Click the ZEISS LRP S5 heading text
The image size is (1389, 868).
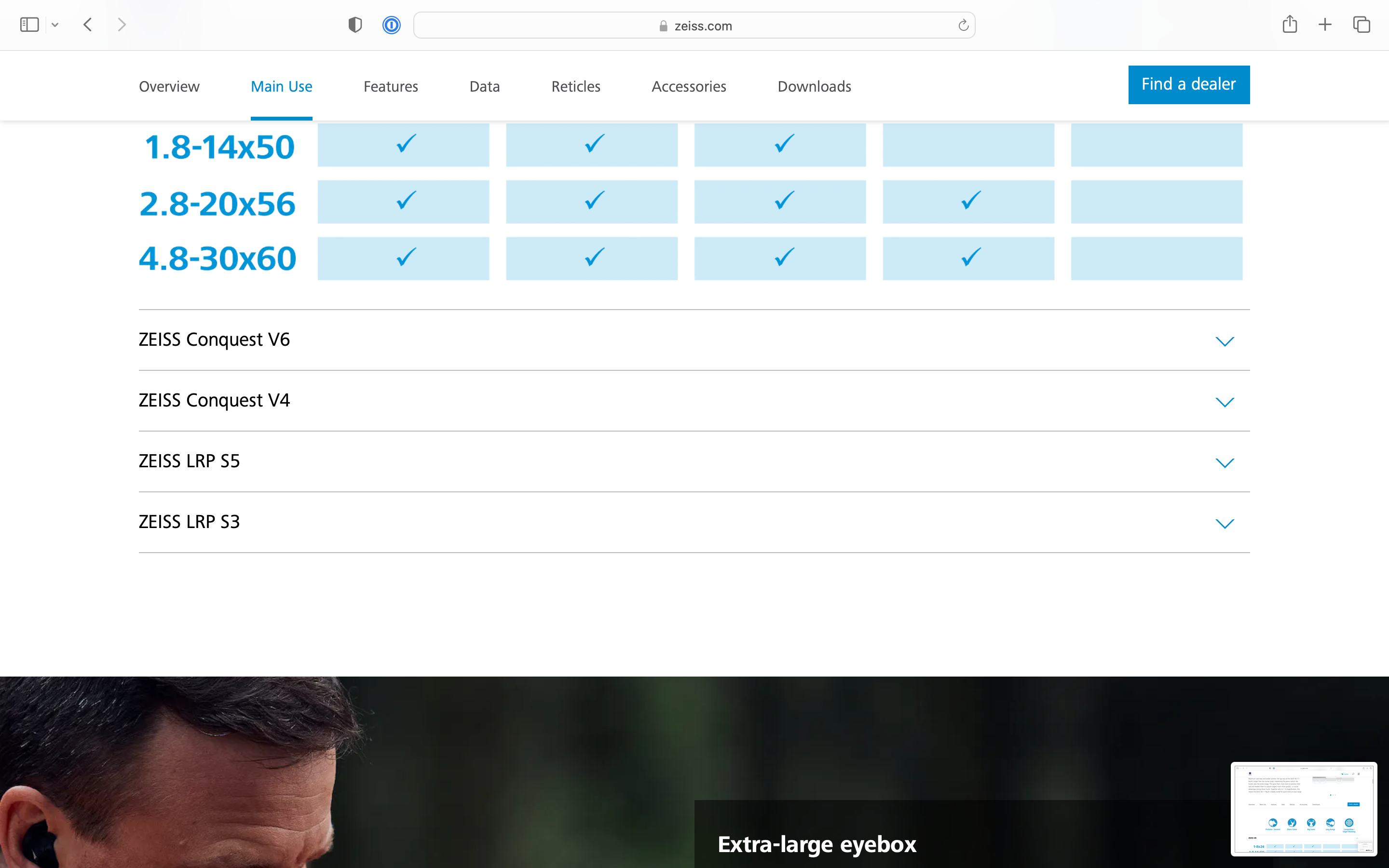[190, 461]
